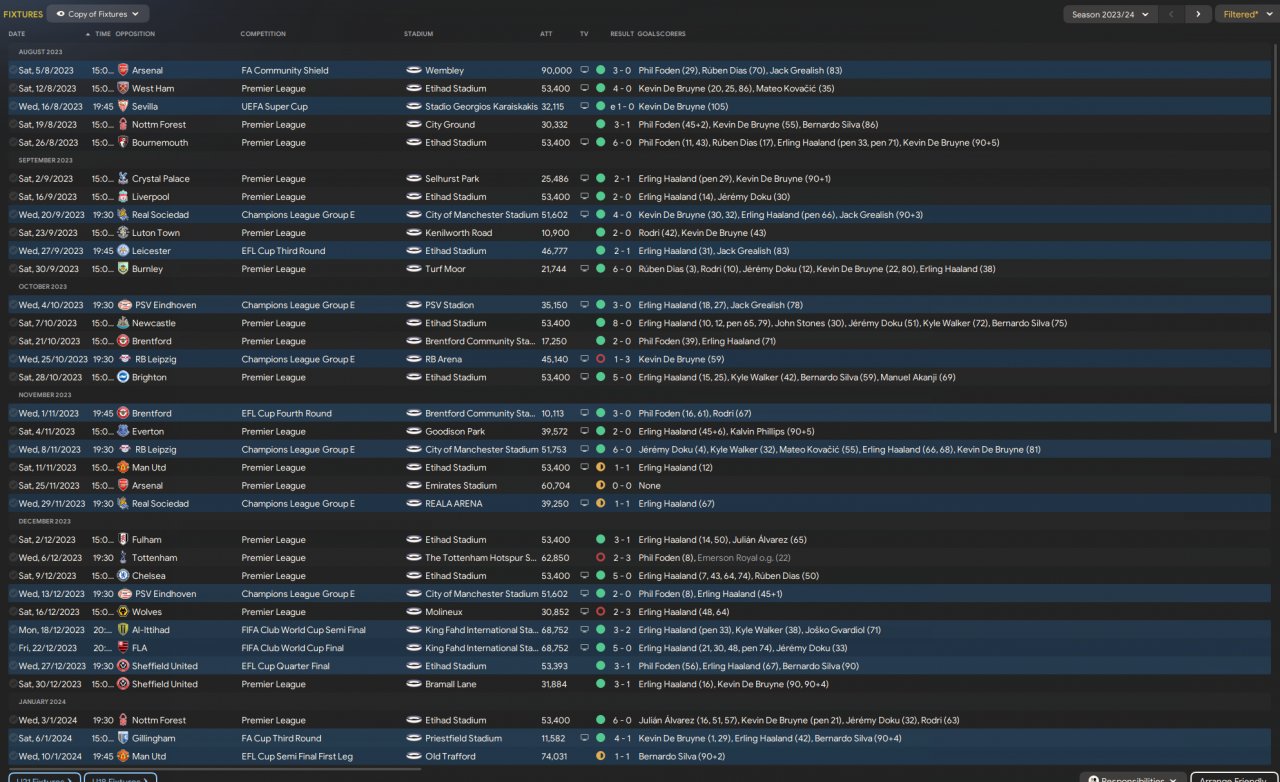Tick the selector for the Sat, 7/10/2023 fixture
The image size is (1280, 782).
point(13,323)
